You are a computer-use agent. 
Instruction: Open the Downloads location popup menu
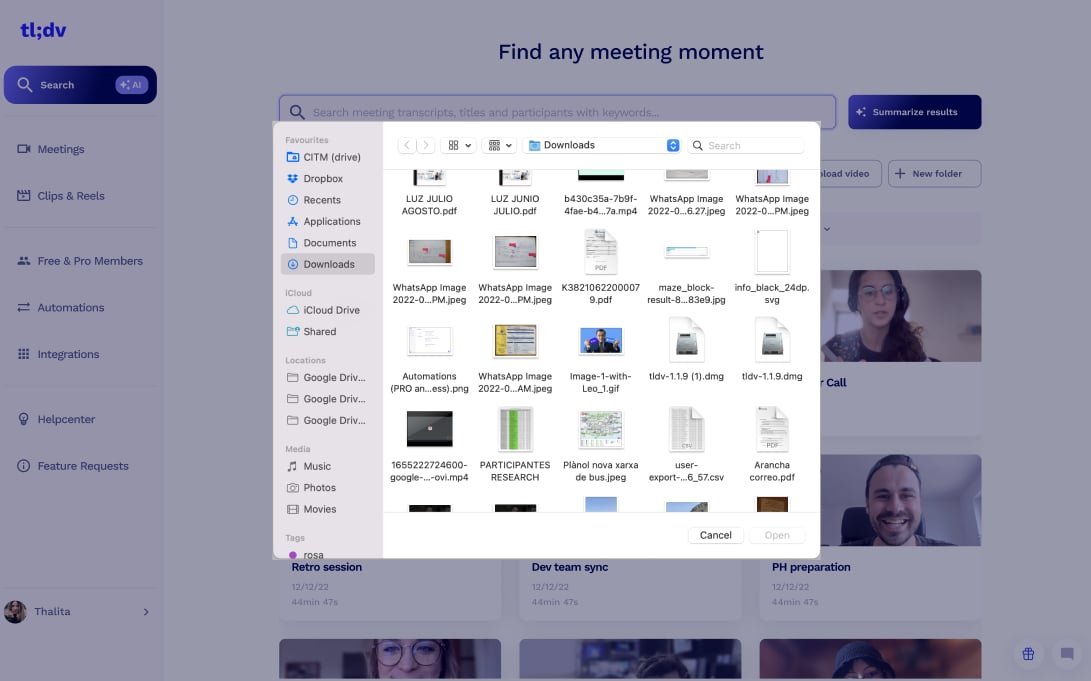[x=603, y=145]
